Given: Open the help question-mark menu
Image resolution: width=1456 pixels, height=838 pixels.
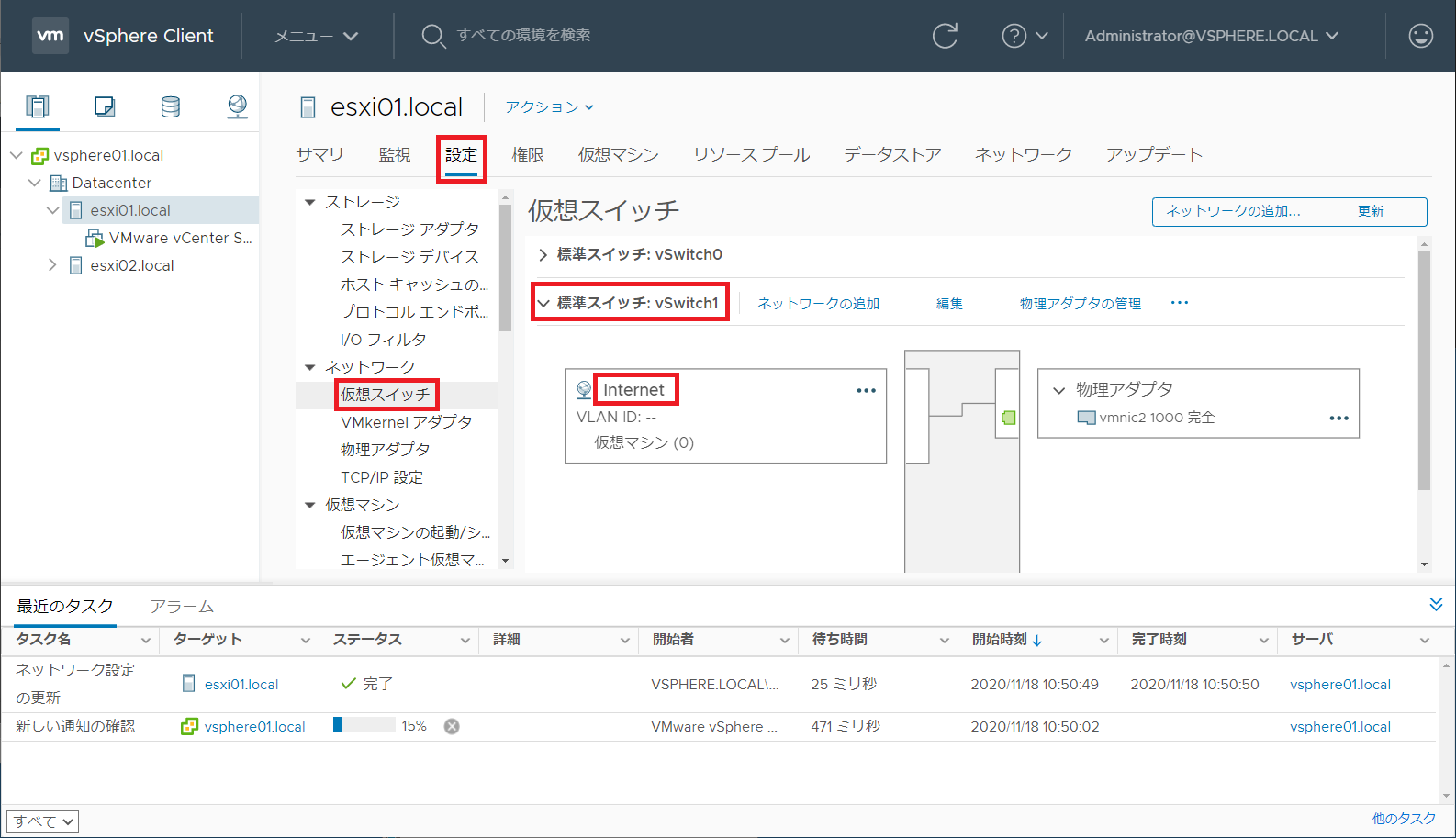Looking at the screenshot, I should (x=1025, y=36).
